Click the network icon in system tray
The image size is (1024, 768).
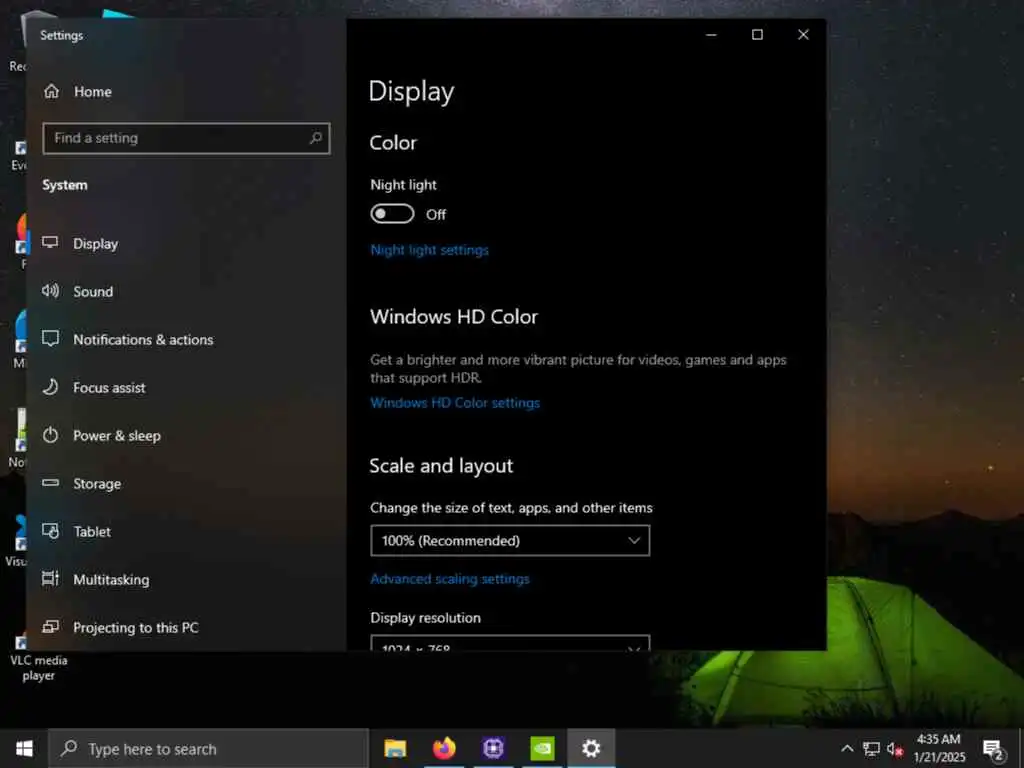coord(871,748)
